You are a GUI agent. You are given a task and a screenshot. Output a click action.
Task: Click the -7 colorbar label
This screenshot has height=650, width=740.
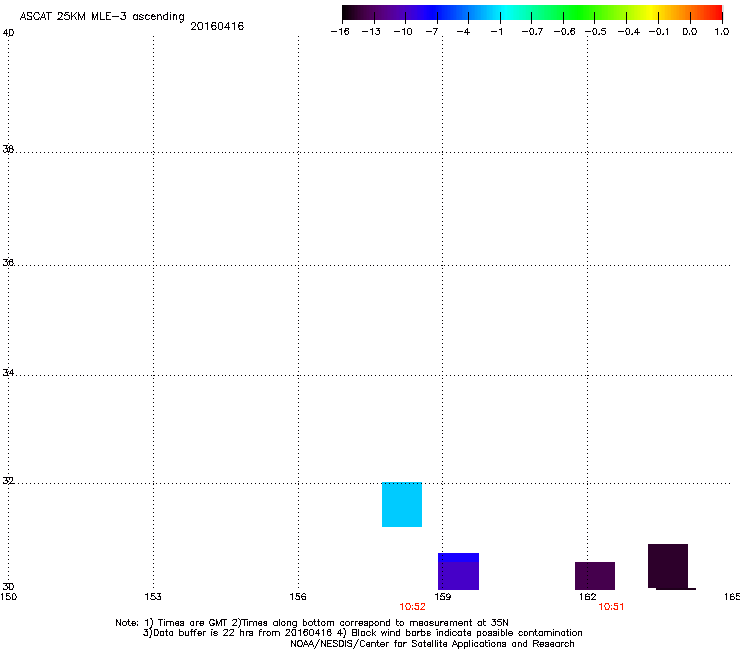(431, 32)
